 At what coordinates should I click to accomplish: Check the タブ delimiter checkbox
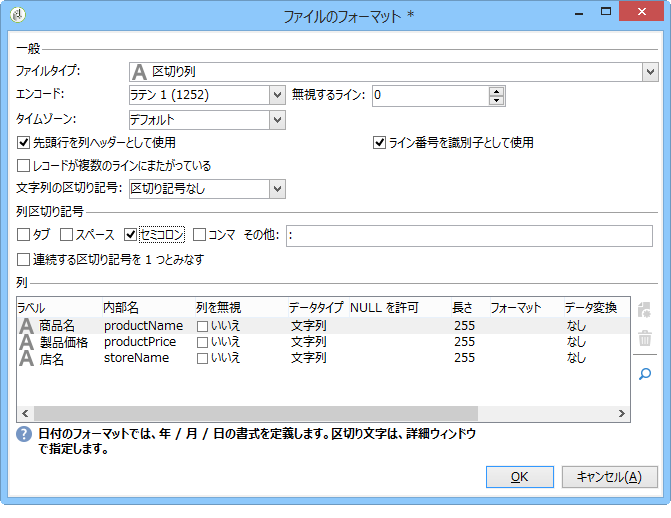[x=23, y=235]
